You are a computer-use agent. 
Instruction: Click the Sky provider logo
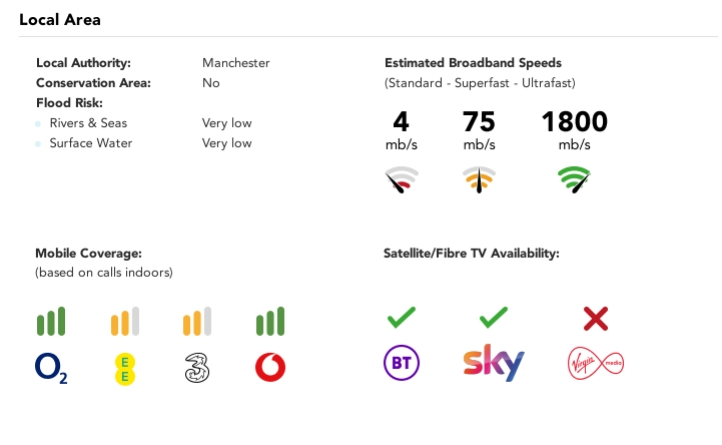(493, 363)
